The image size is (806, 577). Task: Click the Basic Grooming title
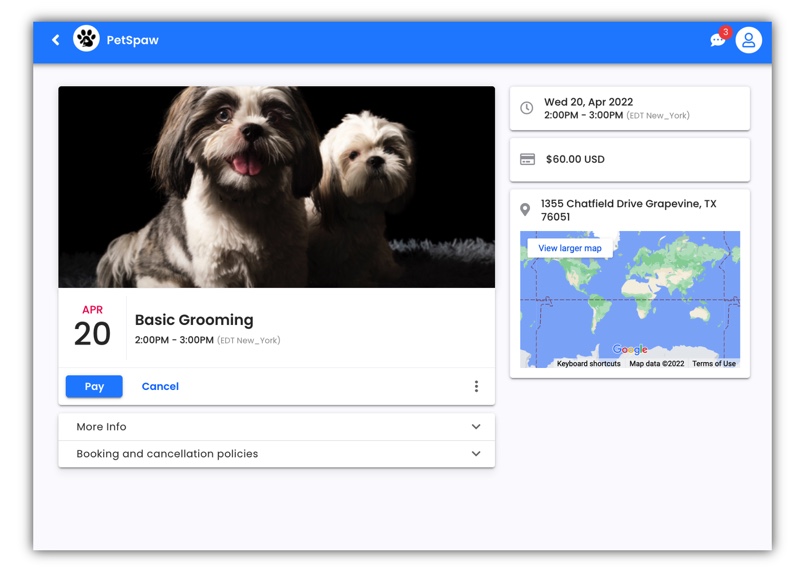pos(194,320)
